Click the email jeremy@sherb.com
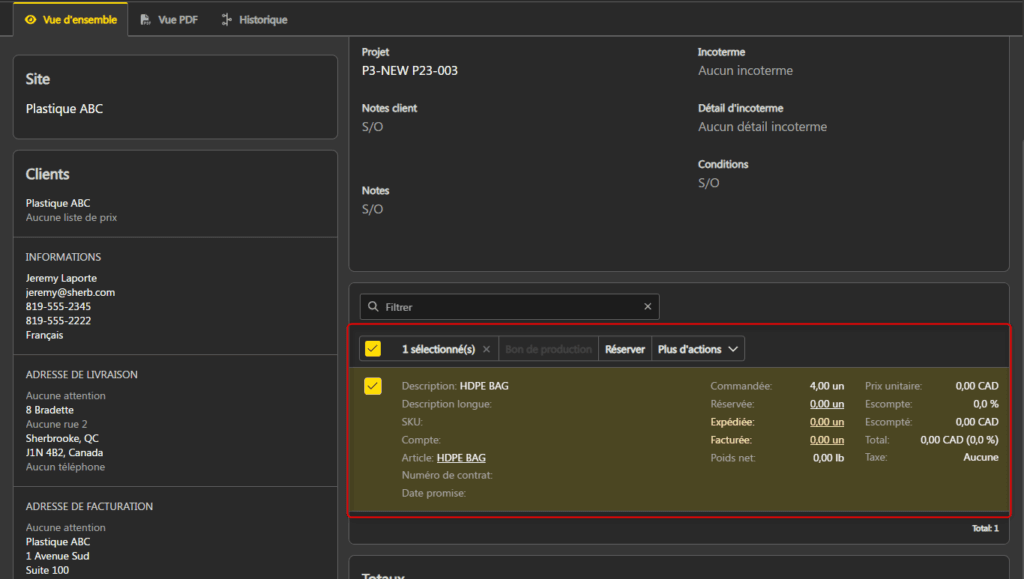 pyautogui.click(x=70, y=292)
